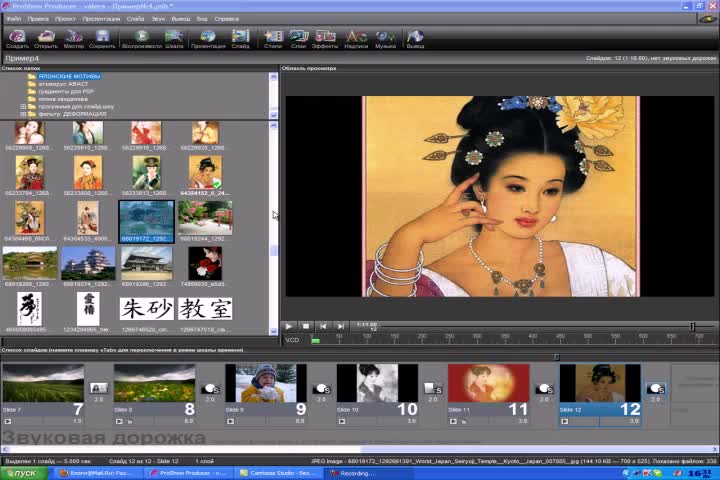
Task: Expand the фильтр ДЕФОРМАЦИЯ folder
Action: [23, 114]
